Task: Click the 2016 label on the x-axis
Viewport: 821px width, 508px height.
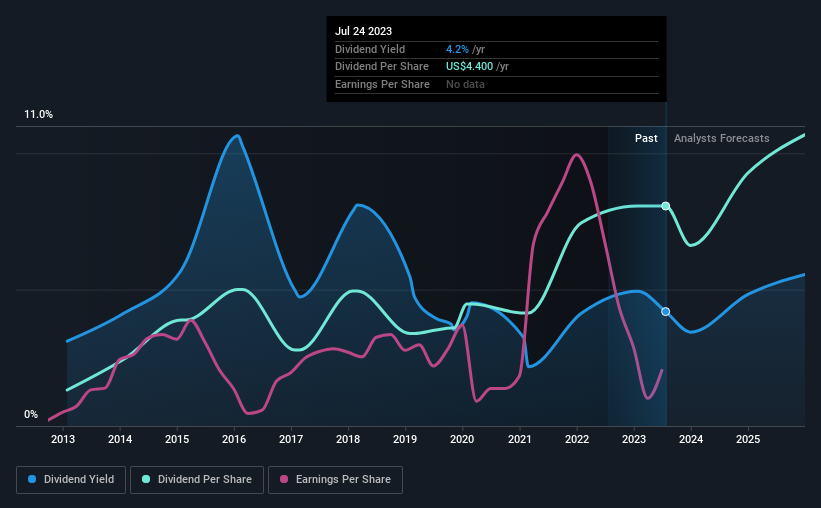Action: 234,439
